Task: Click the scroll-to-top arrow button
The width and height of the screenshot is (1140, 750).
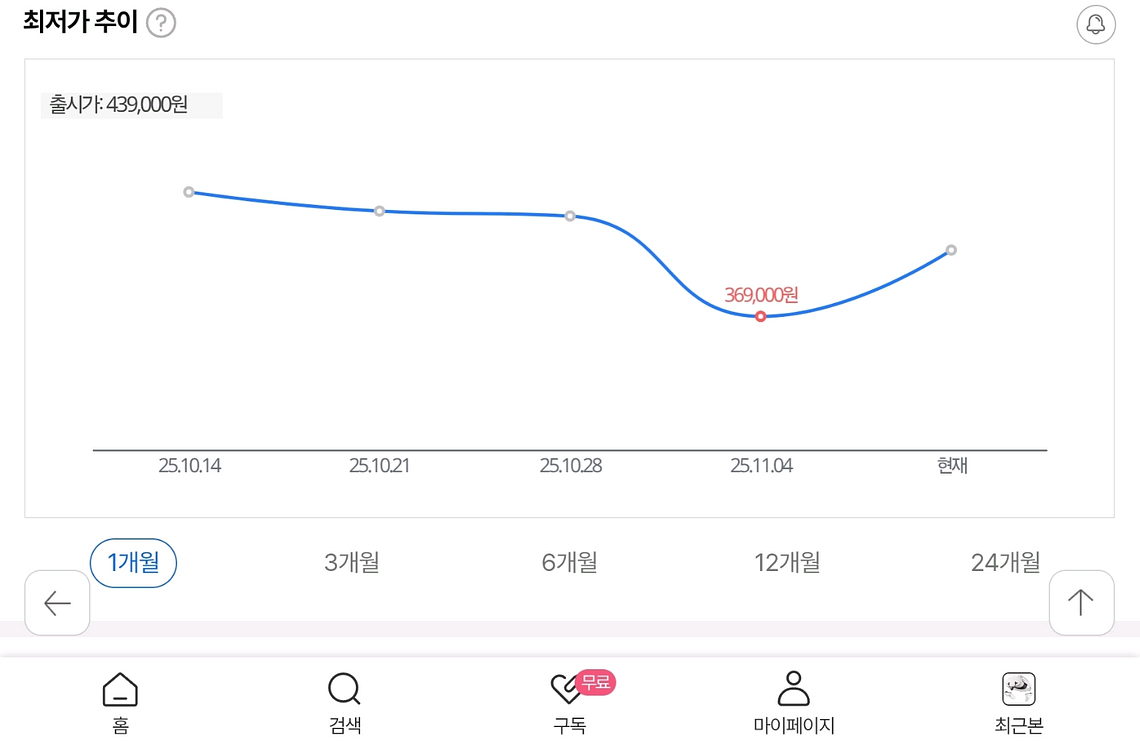Action: [1082, 602]
